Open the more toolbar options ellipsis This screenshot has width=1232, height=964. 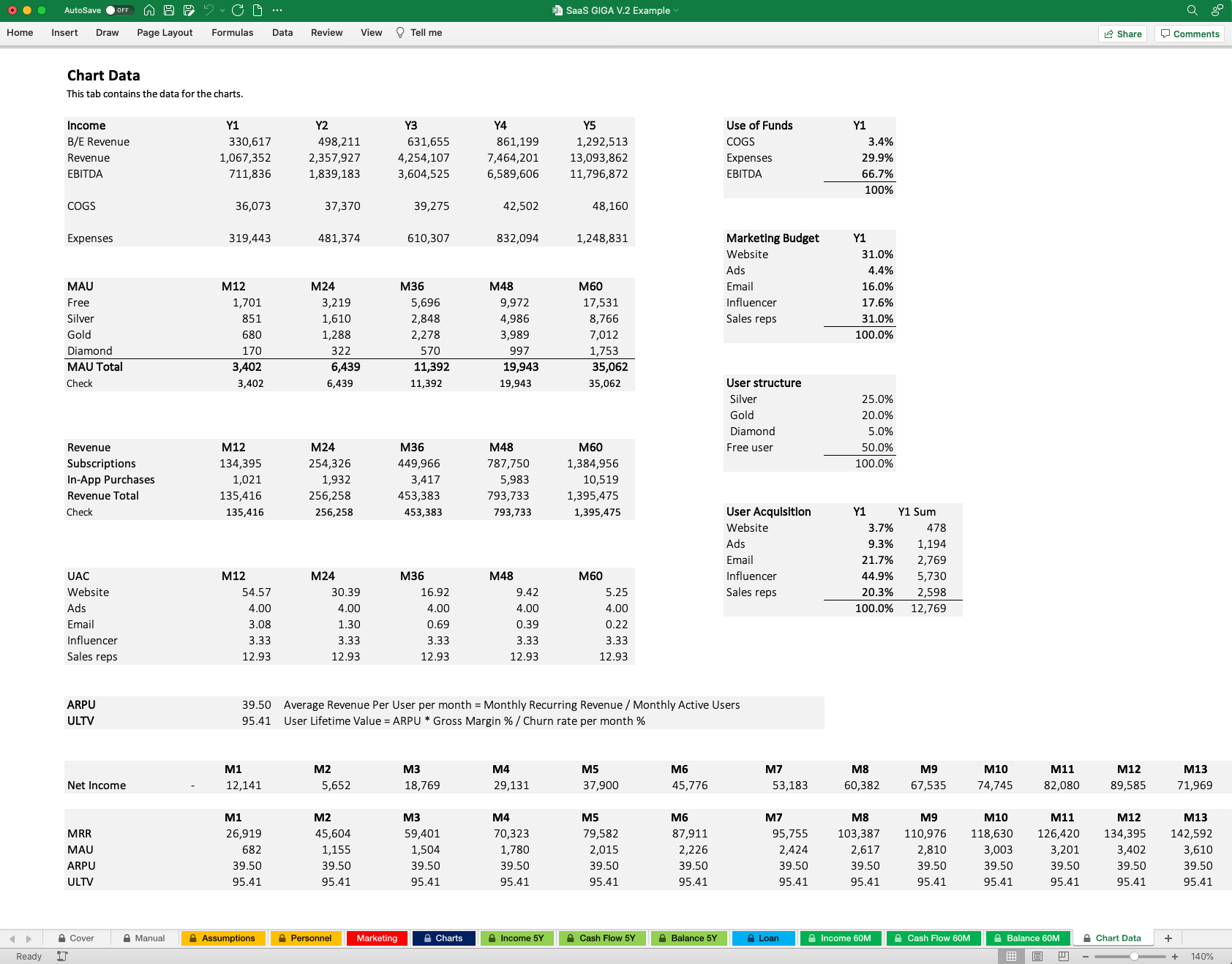(x=277, y=10)
